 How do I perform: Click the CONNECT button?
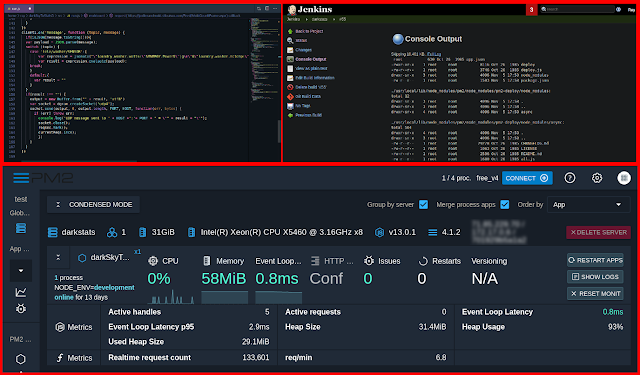pos(527,178)
